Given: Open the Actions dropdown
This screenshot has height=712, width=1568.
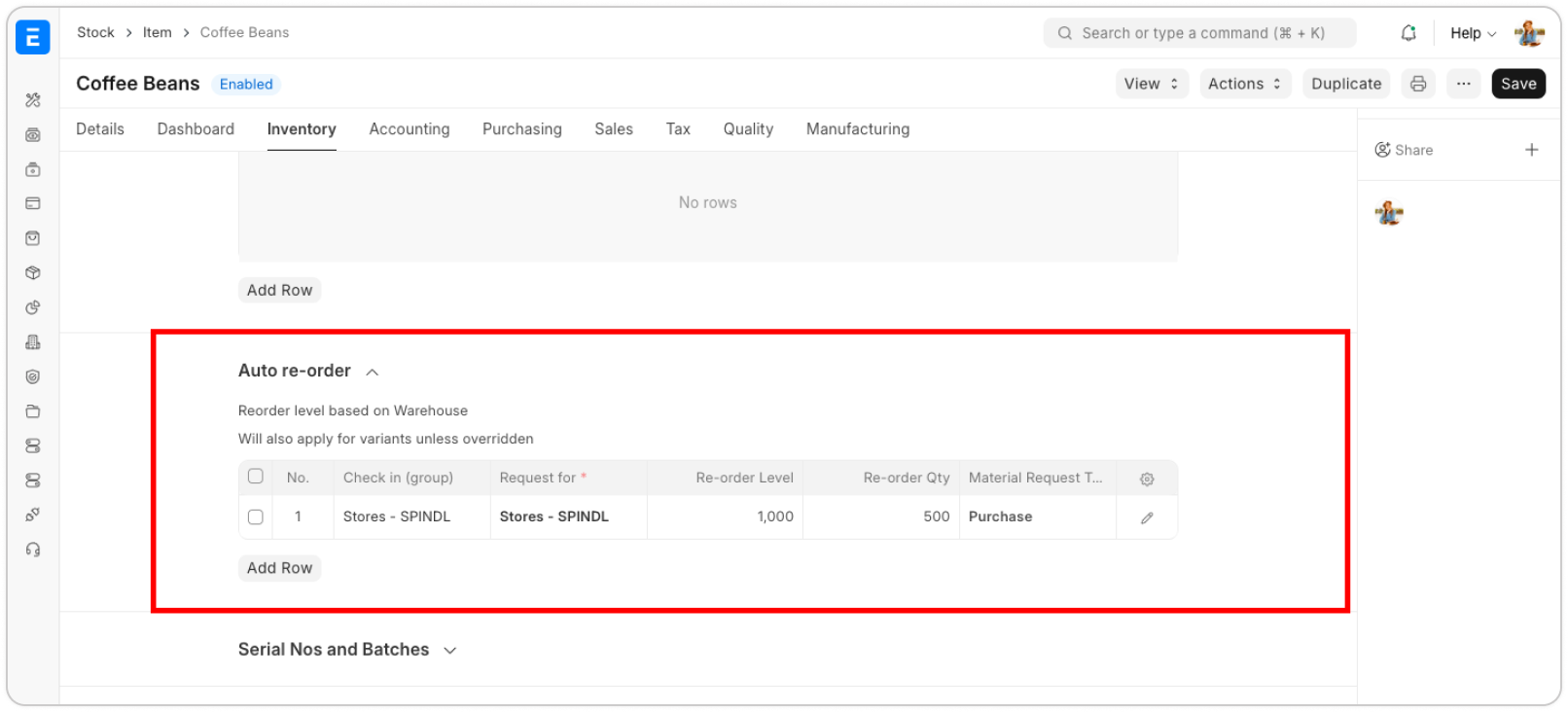Looking at the screenshot, I should click(1245, 84).
